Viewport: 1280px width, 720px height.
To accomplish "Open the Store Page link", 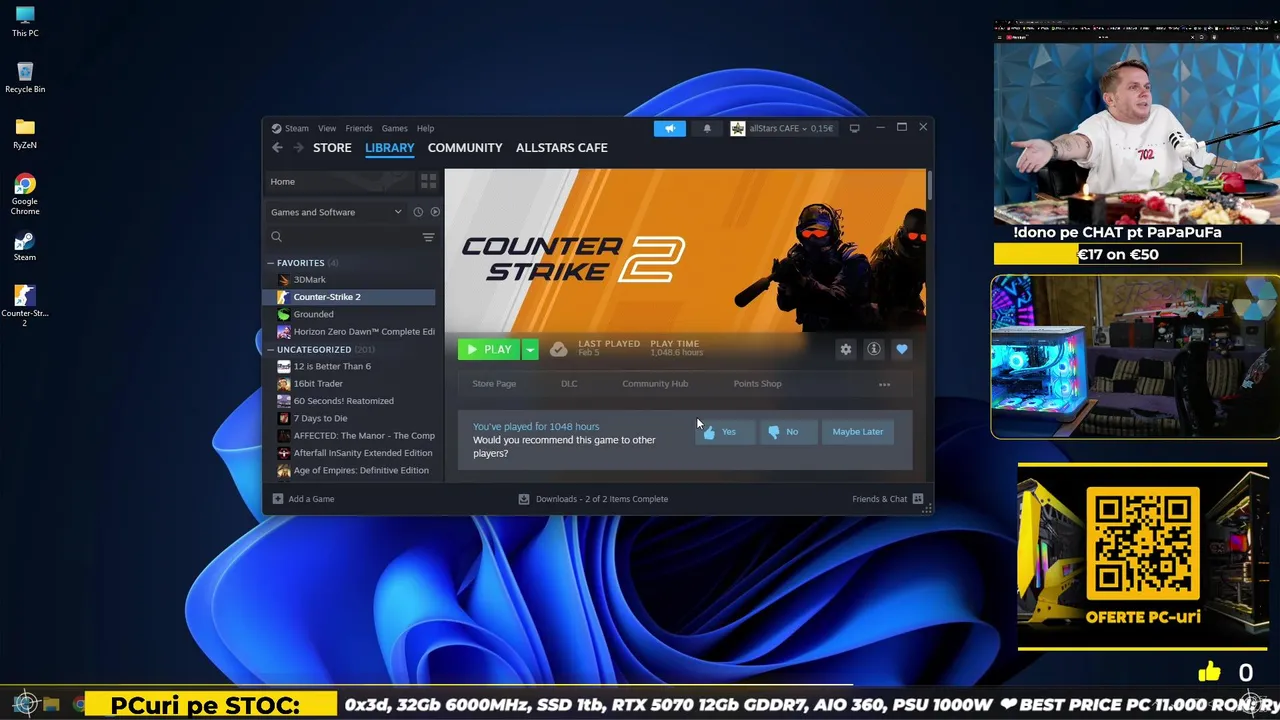I will [x=494, y=384].
